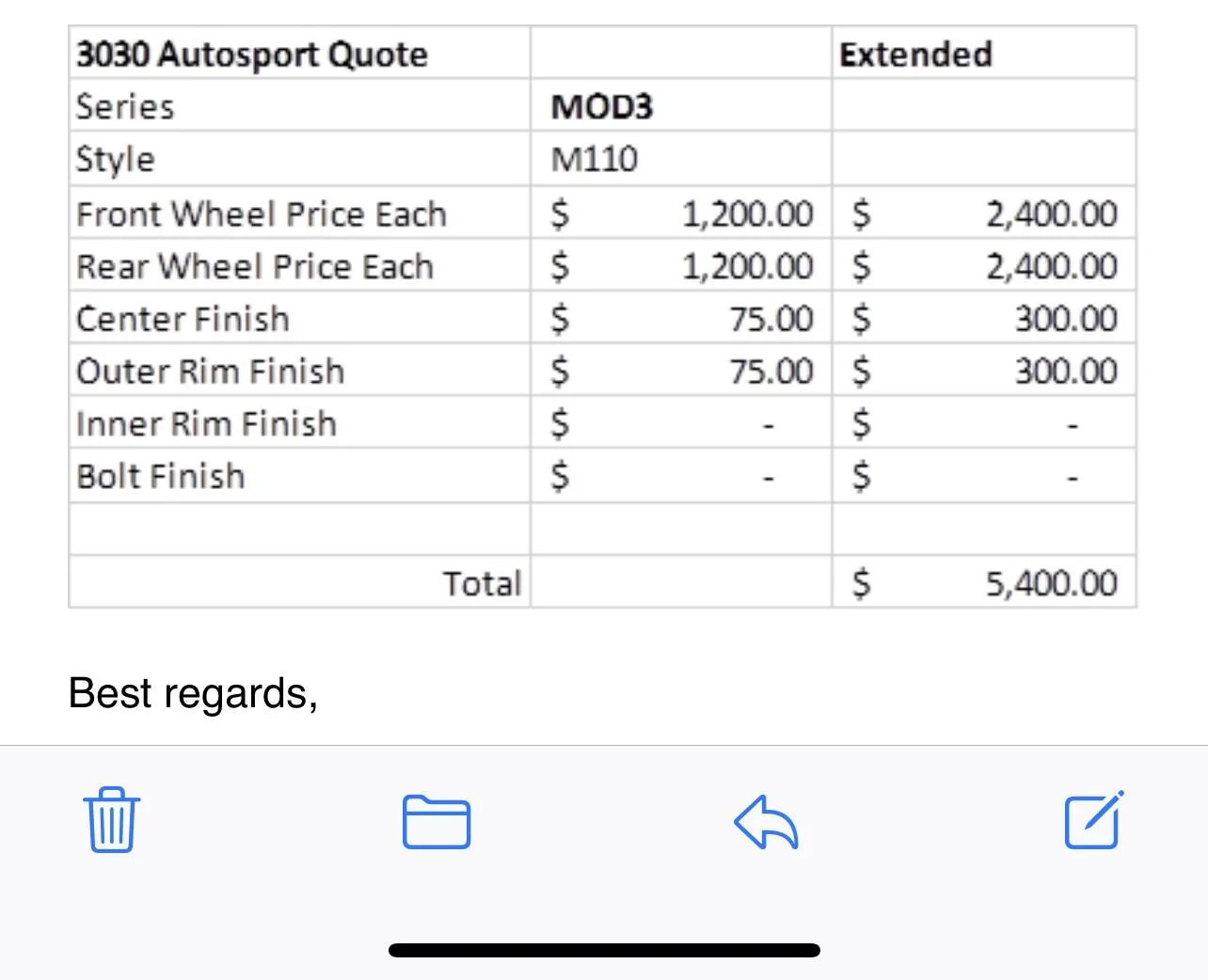Tap the home indicator bar
Viewport: 1208px width, 980px height.
point(604,950)
